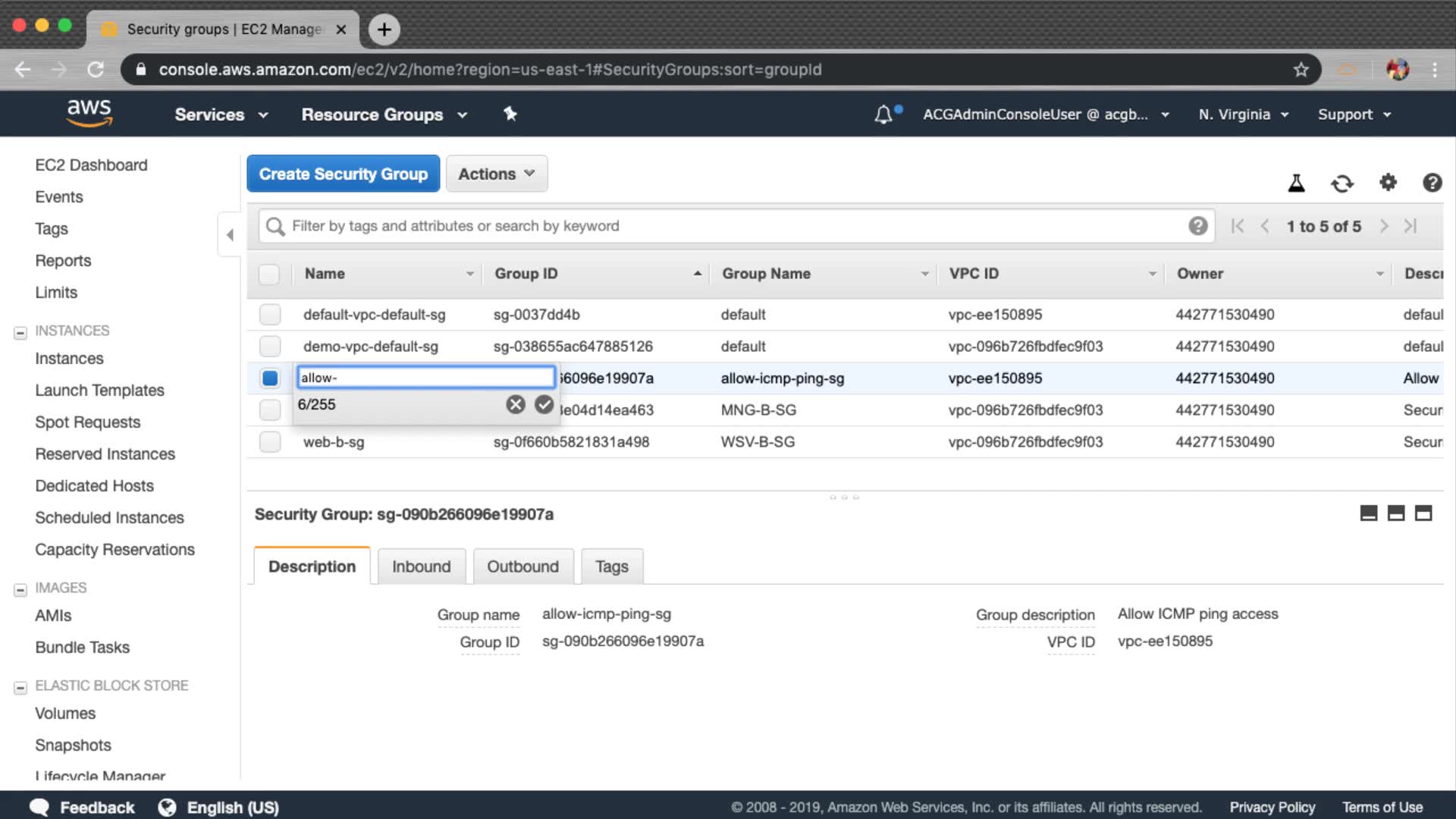Click the pin shortcut icon in navbar
This screenshot has width=1456, height=819.
510,114
